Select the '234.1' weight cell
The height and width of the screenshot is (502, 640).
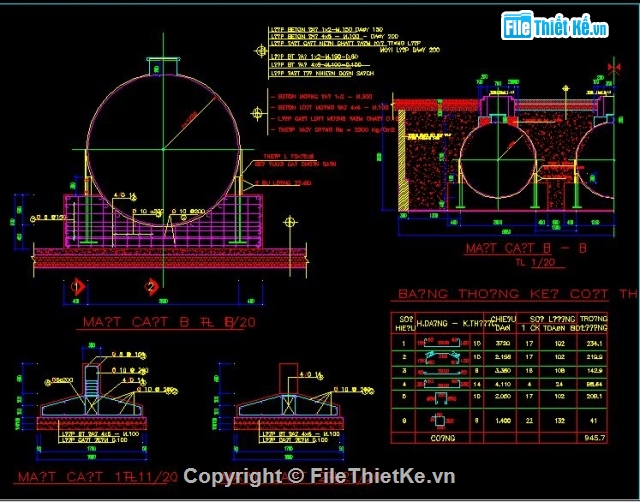[x=594, y=343]
